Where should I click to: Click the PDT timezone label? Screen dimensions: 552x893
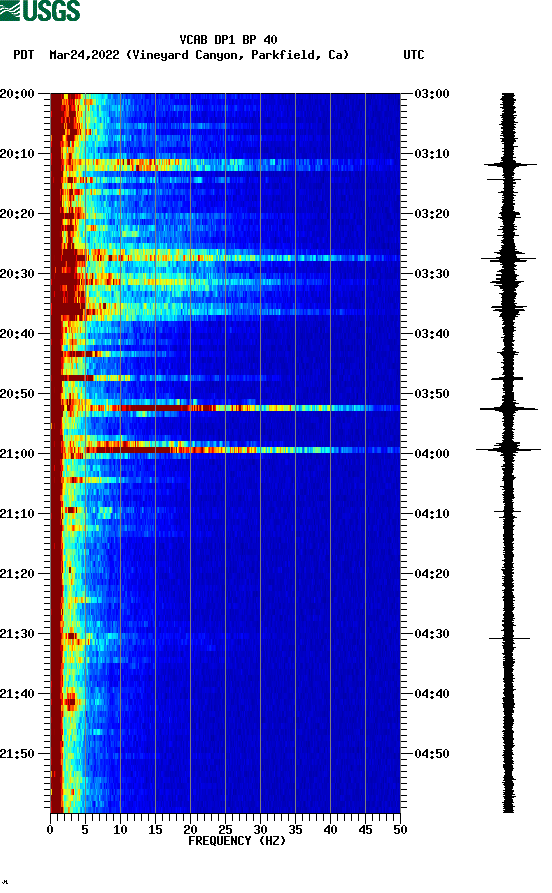[x=24, y=55]
